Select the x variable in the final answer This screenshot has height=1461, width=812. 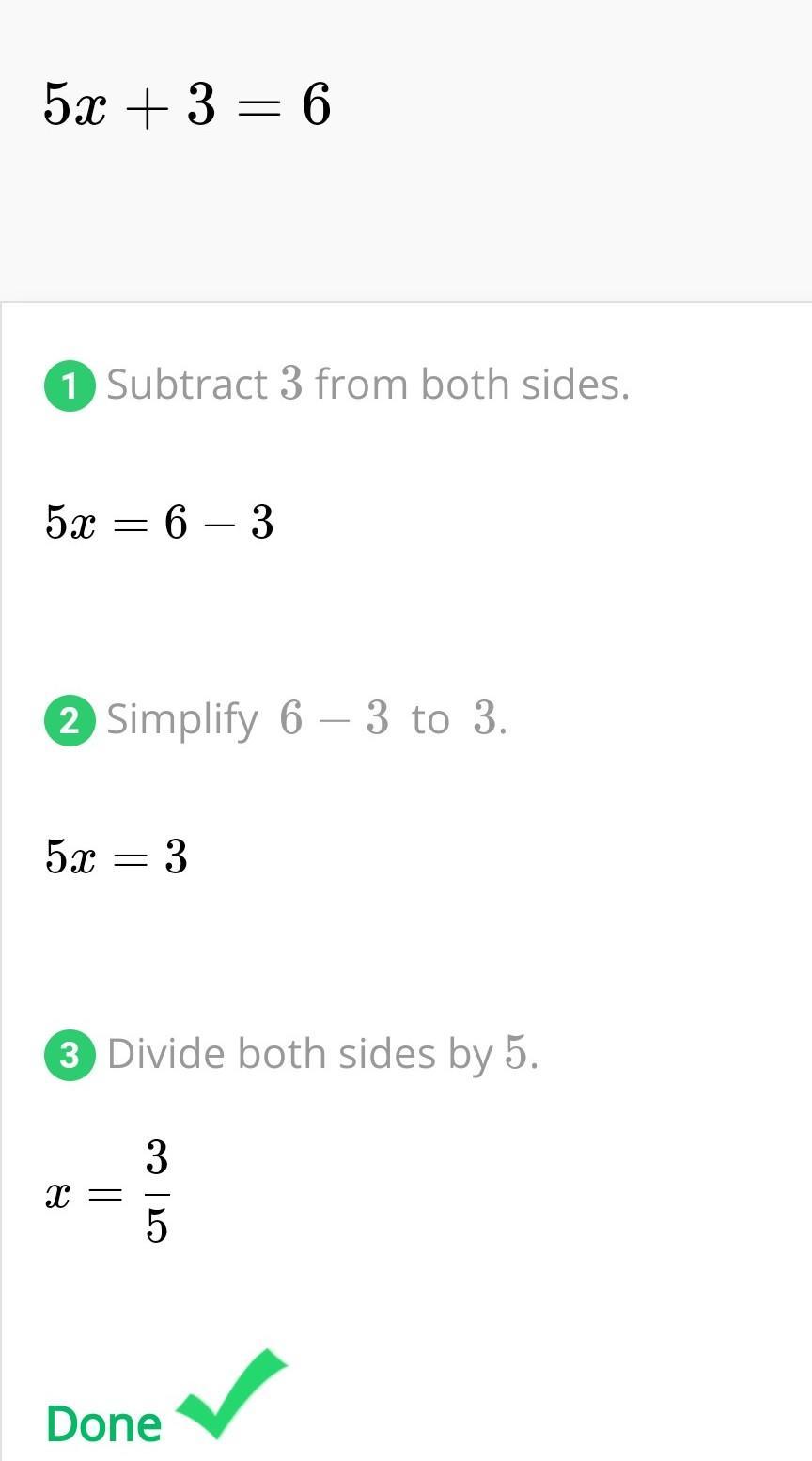[x=57, y=1196]
